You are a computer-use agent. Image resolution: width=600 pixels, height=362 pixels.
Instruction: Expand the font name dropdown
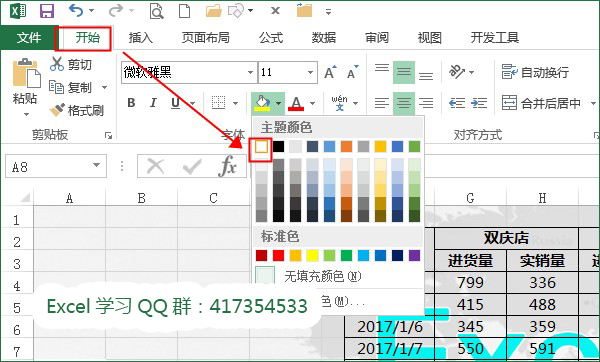tap(250, 72)
